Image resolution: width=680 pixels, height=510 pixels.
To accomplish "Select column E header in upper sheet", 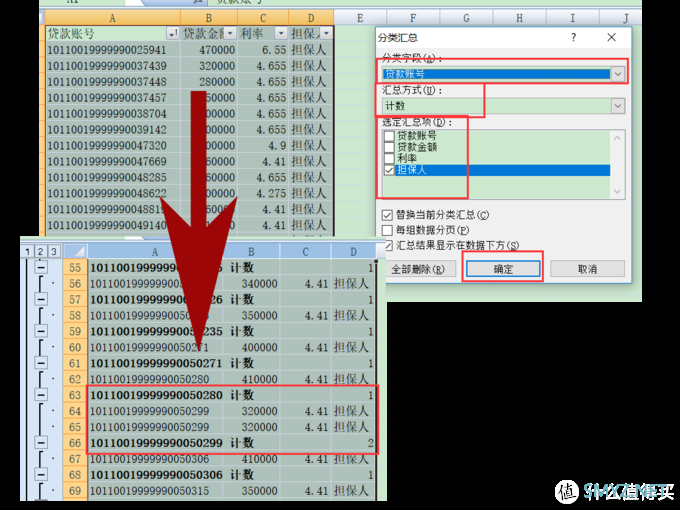I will coord(360,18).
